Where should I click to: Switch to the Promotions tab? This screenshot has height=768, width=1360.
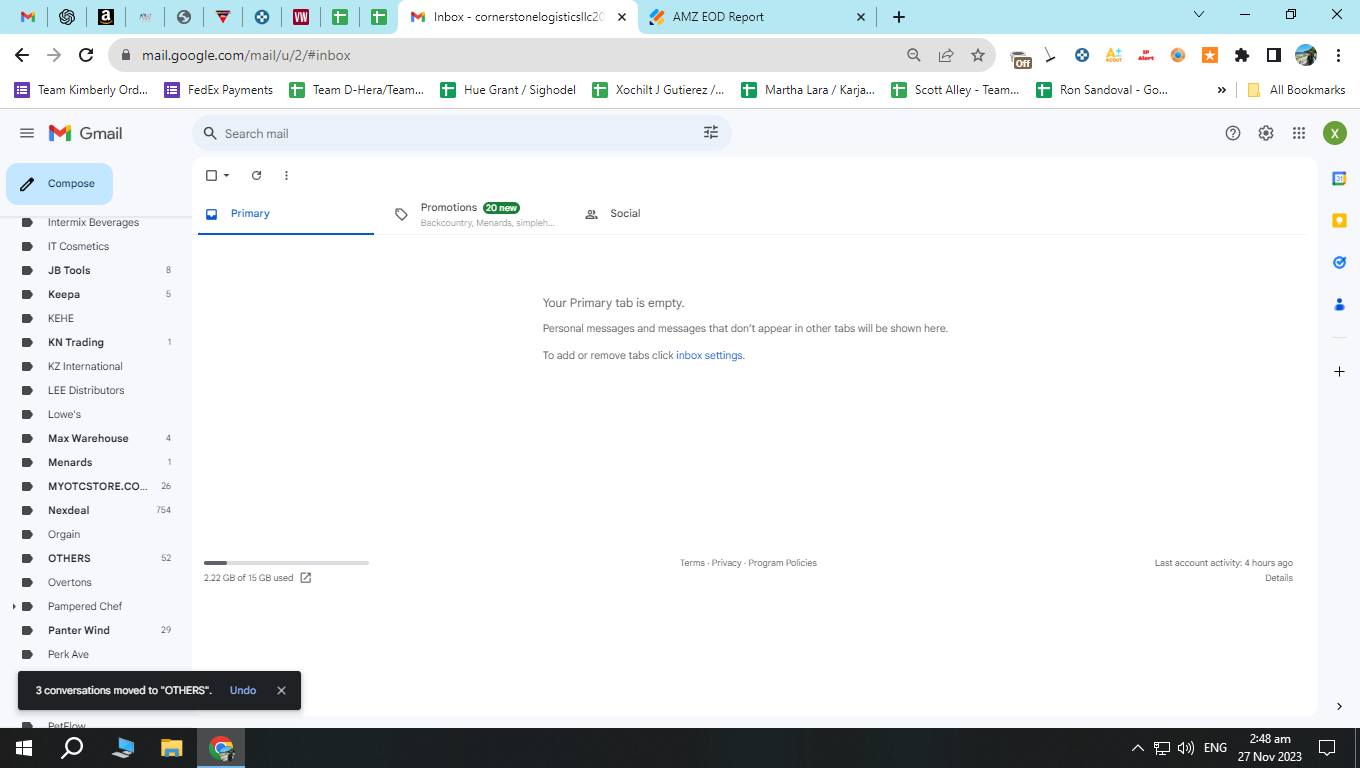[x=476, y=214]
